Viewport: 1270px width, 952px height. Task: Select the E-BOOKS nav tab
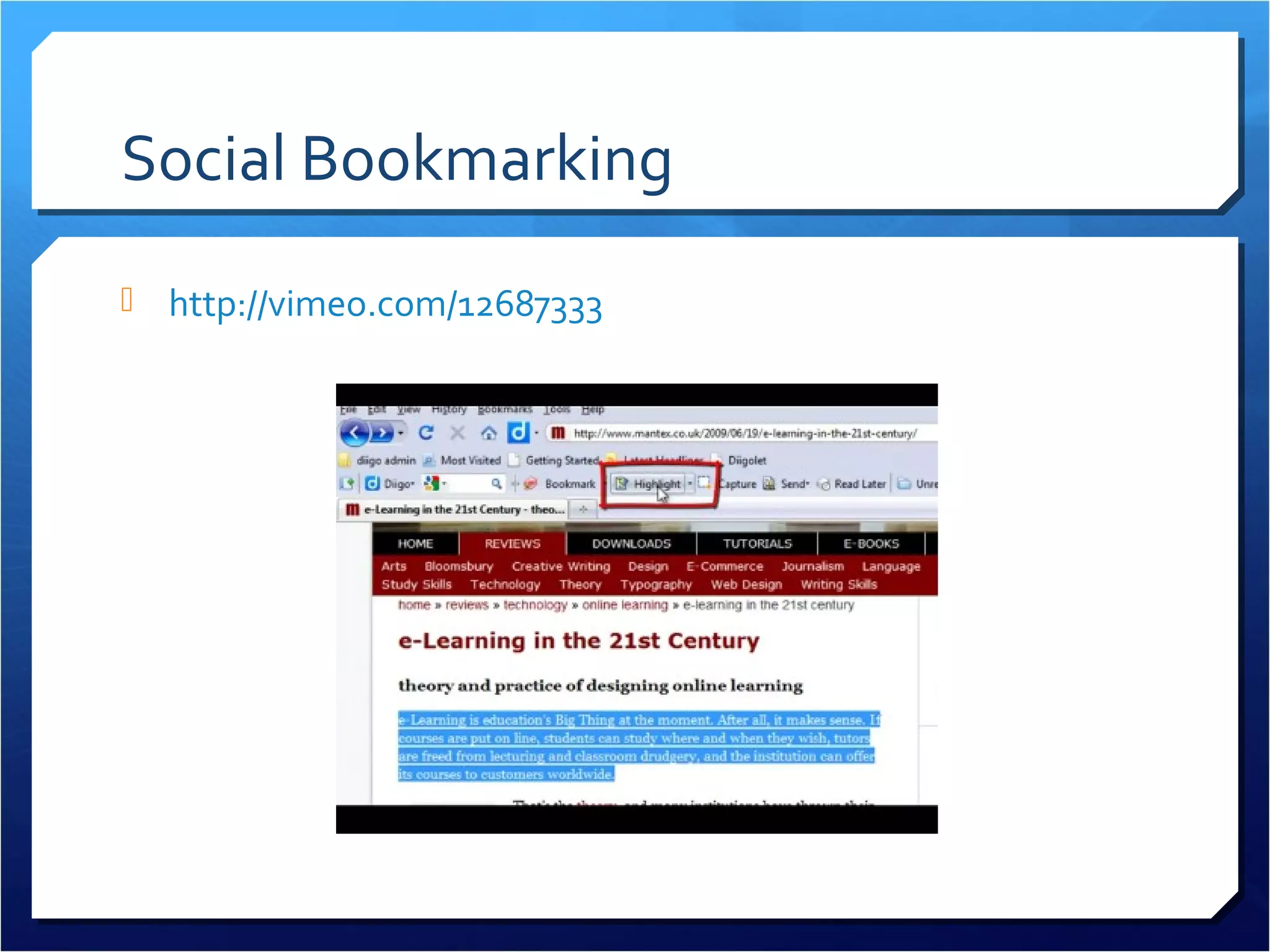871,544
